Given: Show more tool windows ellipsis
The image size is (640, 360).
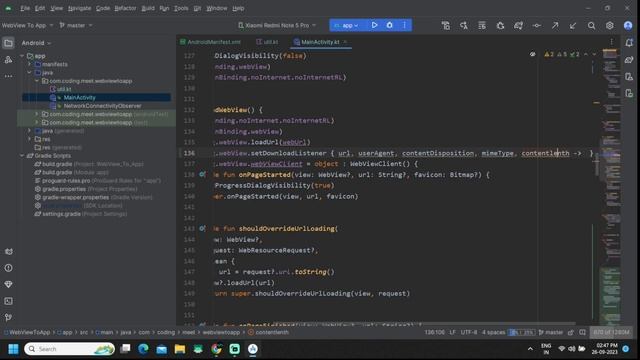Looking at the screenshot, I should click(x=8, y=76).
